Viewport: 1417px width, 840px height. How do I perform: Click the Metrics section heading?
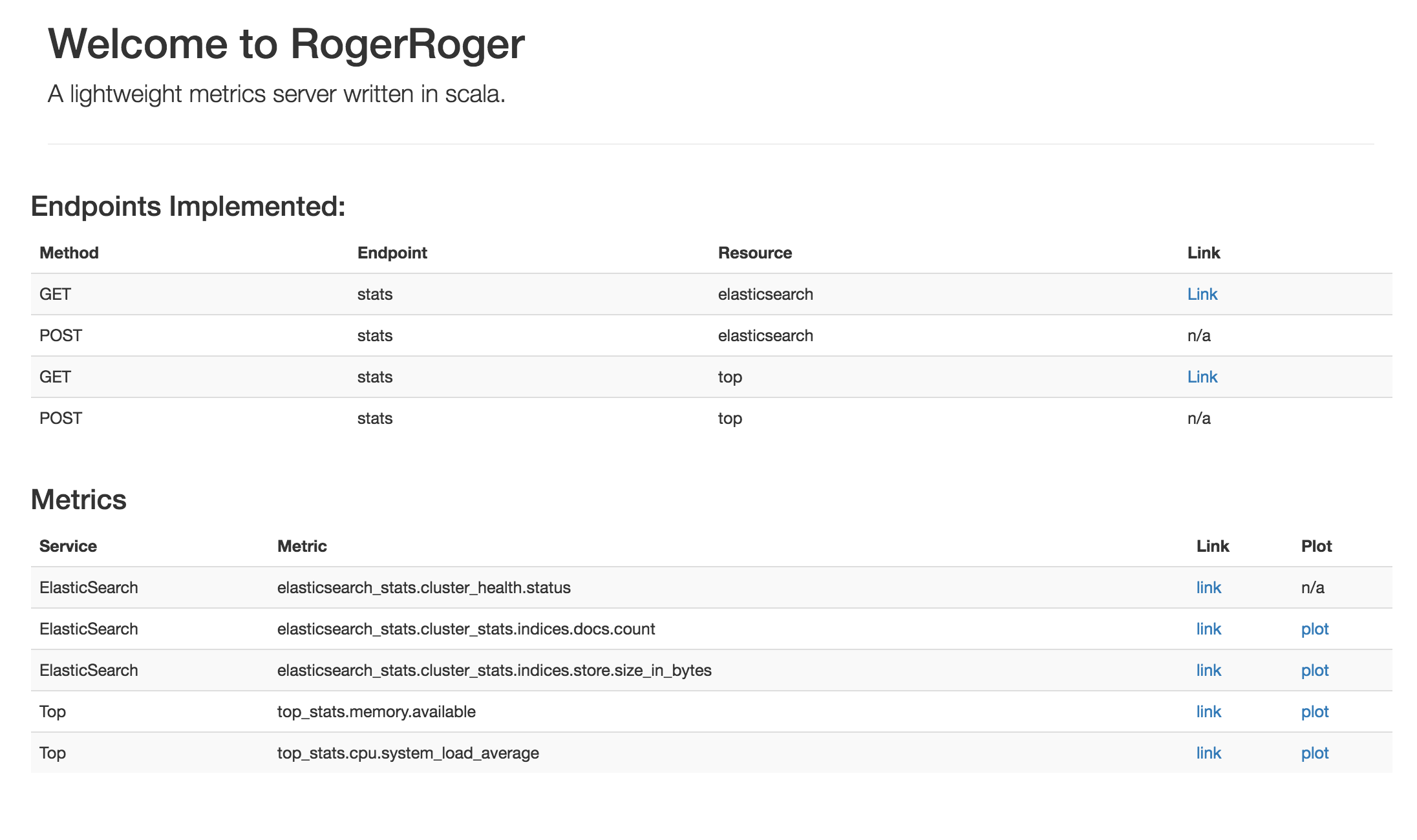[78, 499]
